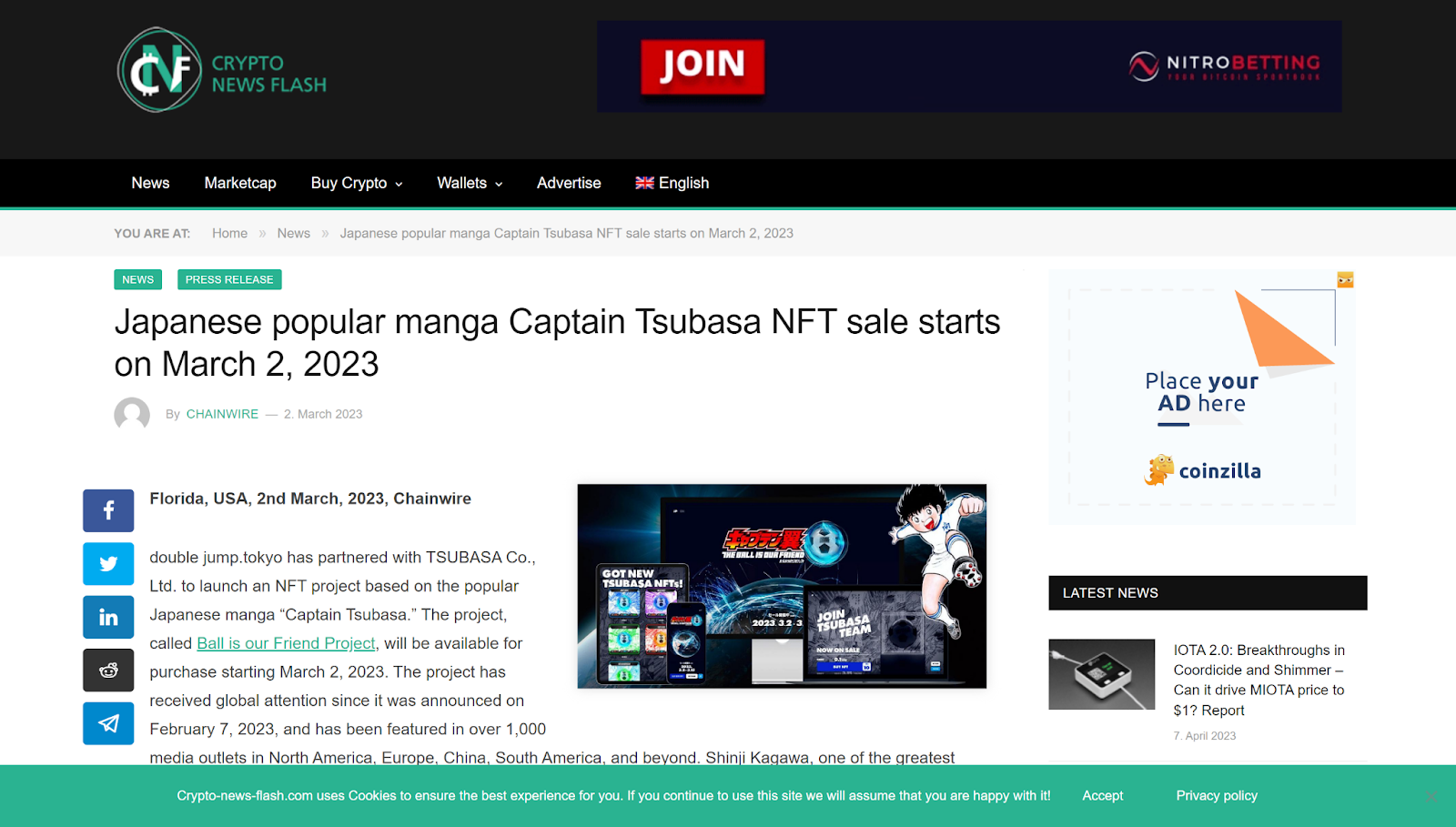The height and width of the screenshot is (827, 1456).
Task: Click the LATEST NEWS section header
Action: [1208, 593]
